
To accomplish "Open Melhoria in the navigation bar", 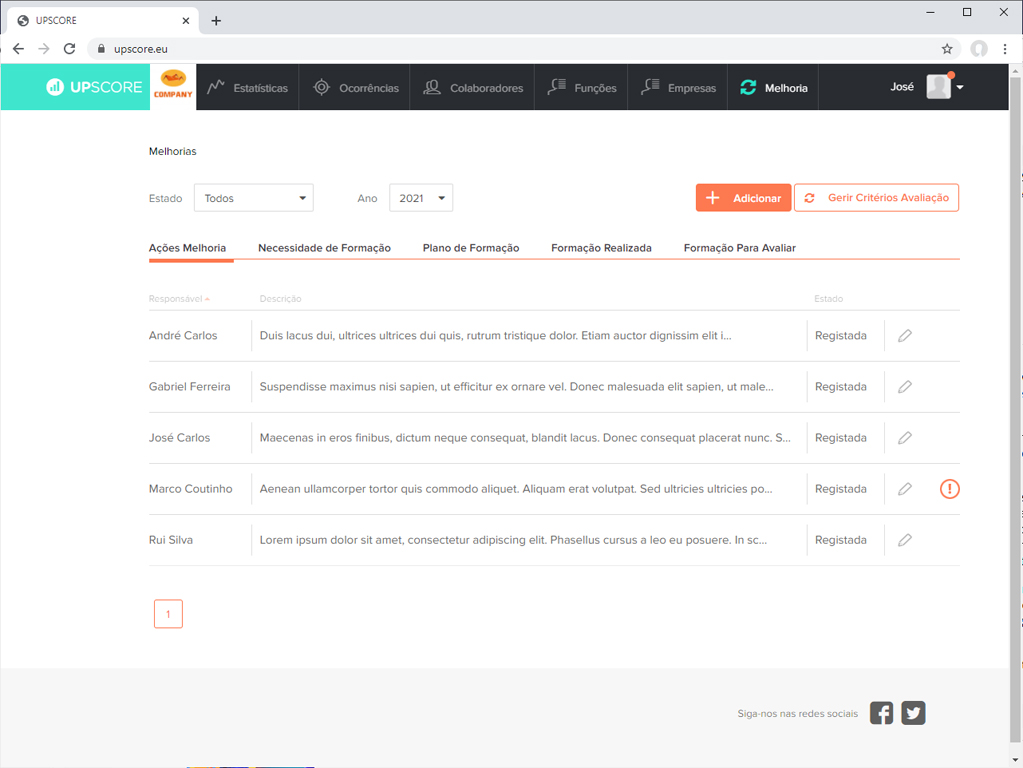I will coord(773,87).
